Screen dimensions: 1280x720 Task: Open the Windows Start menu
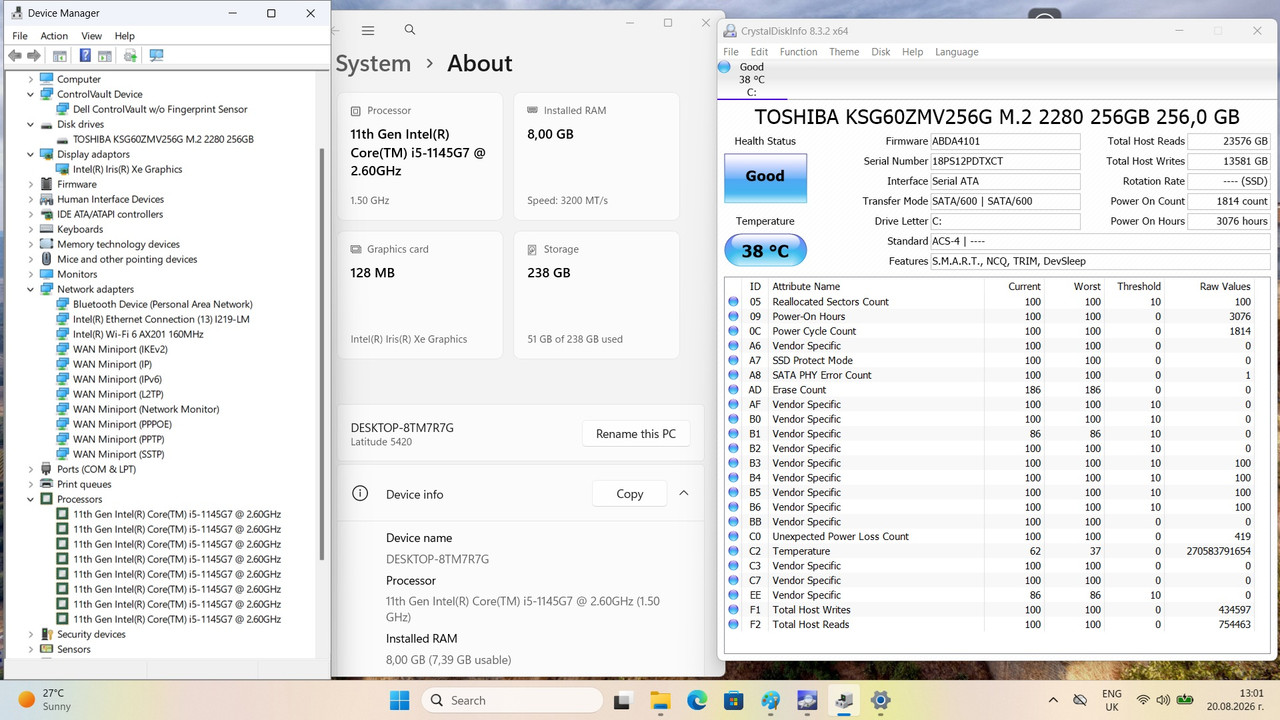[x=399, y=700]
